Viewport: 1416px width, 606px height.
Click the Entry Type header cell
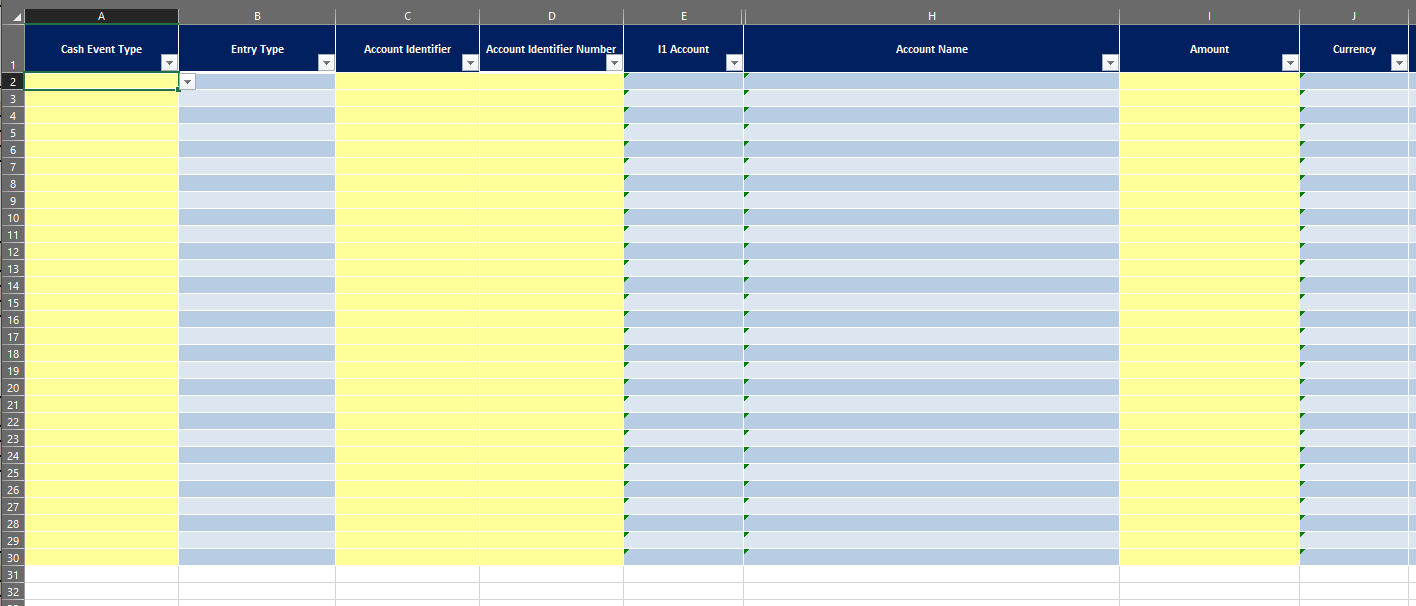tap(257, 49)
